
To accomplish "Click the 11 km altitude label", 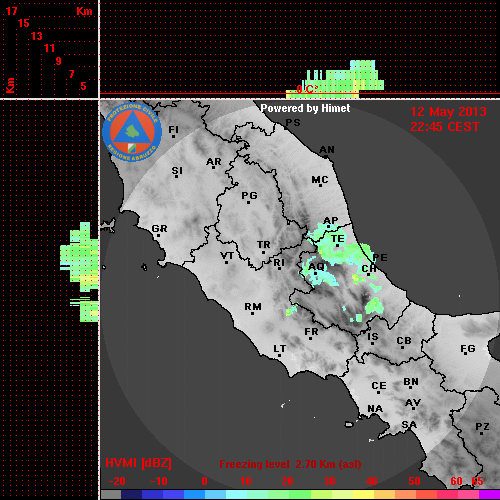I will (49, 48).
